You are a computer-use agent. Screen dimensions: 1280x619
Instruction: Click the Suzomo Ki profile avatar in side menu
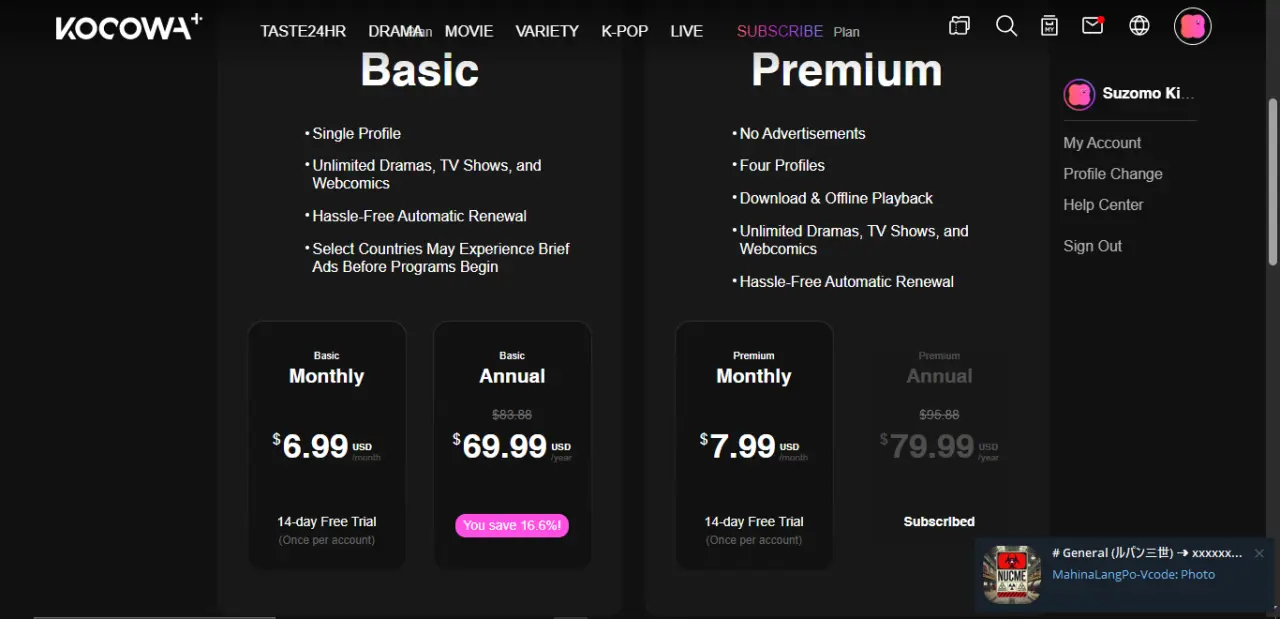pyautogui.click(x=1079, y=94)
